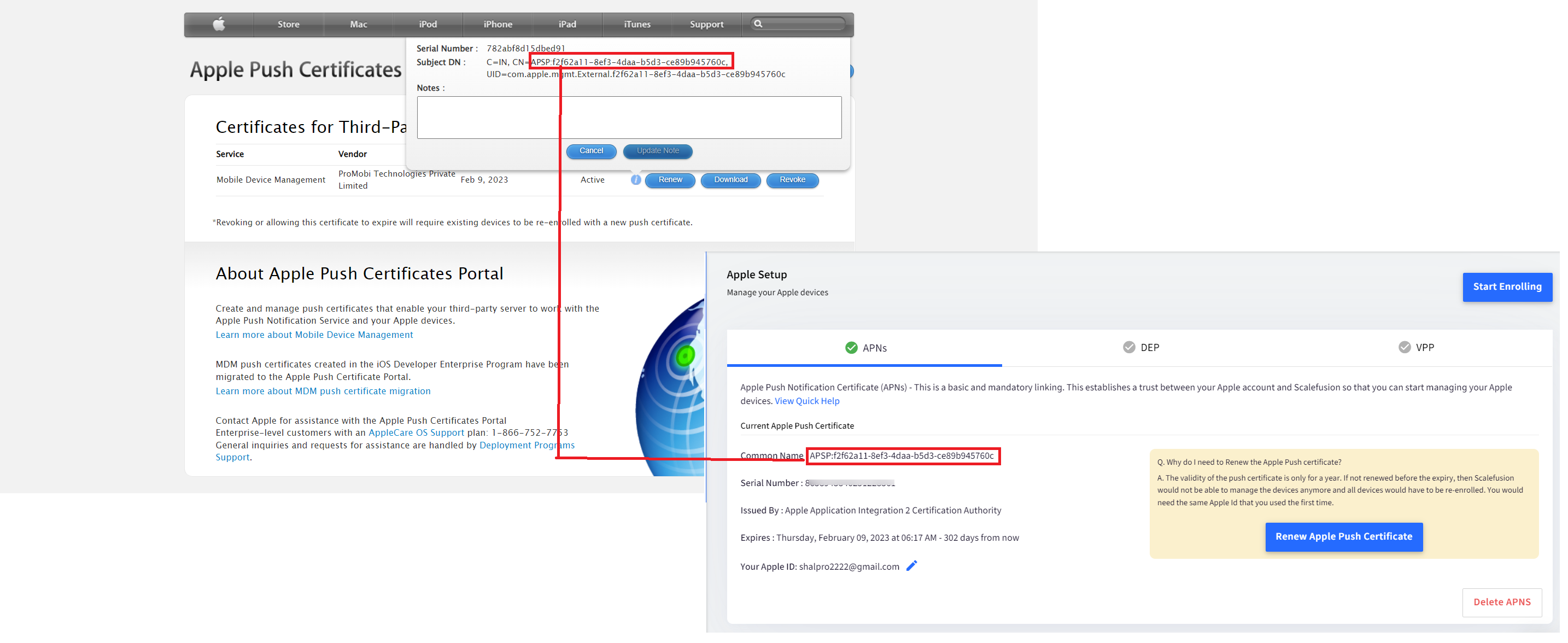The width and height of the screenshot is (1568, 643).
Task: Click Renew Apple Push Certificate button
Action: (x=1343, y=536)
